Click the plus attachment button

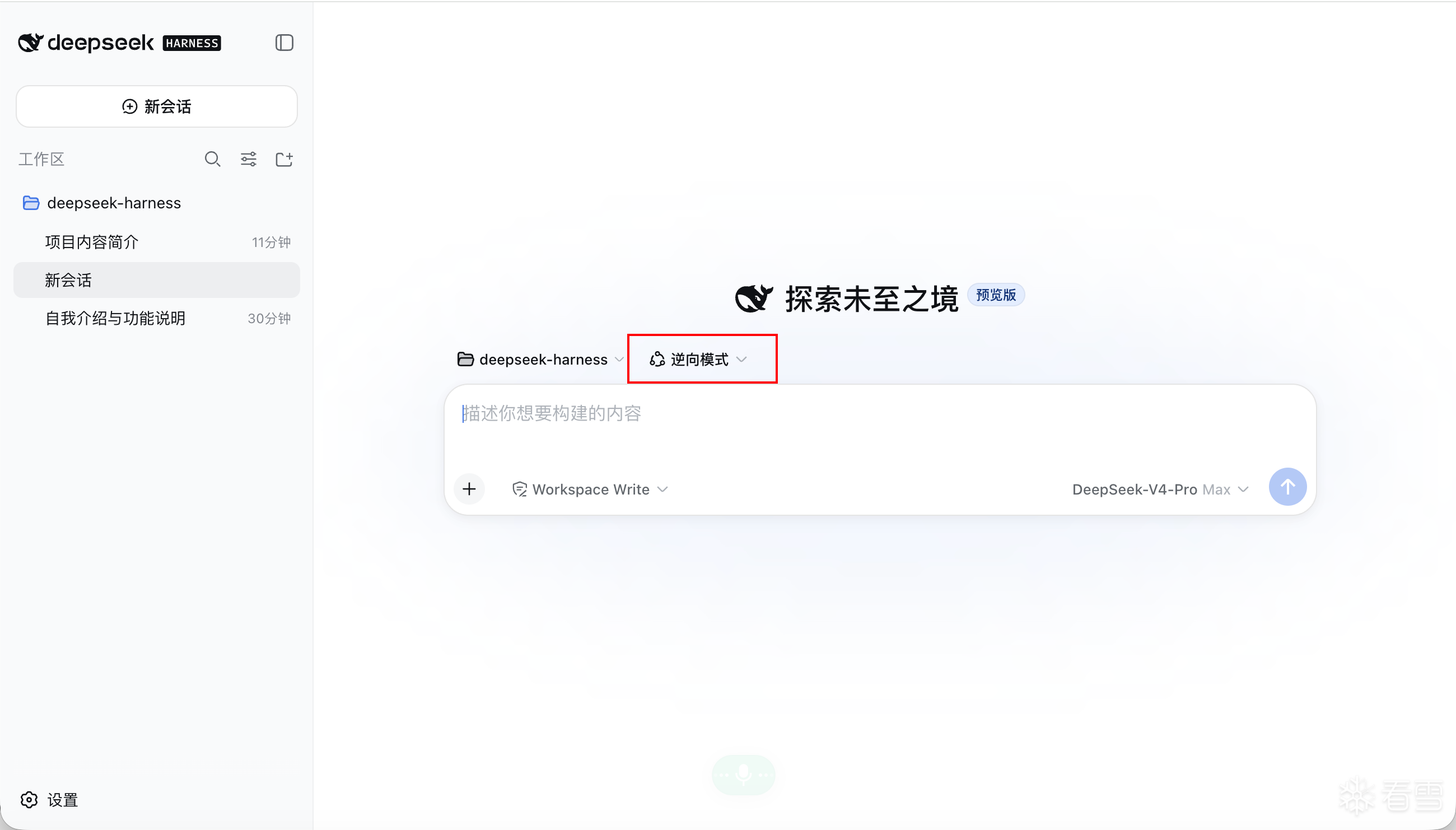[469, 489]
